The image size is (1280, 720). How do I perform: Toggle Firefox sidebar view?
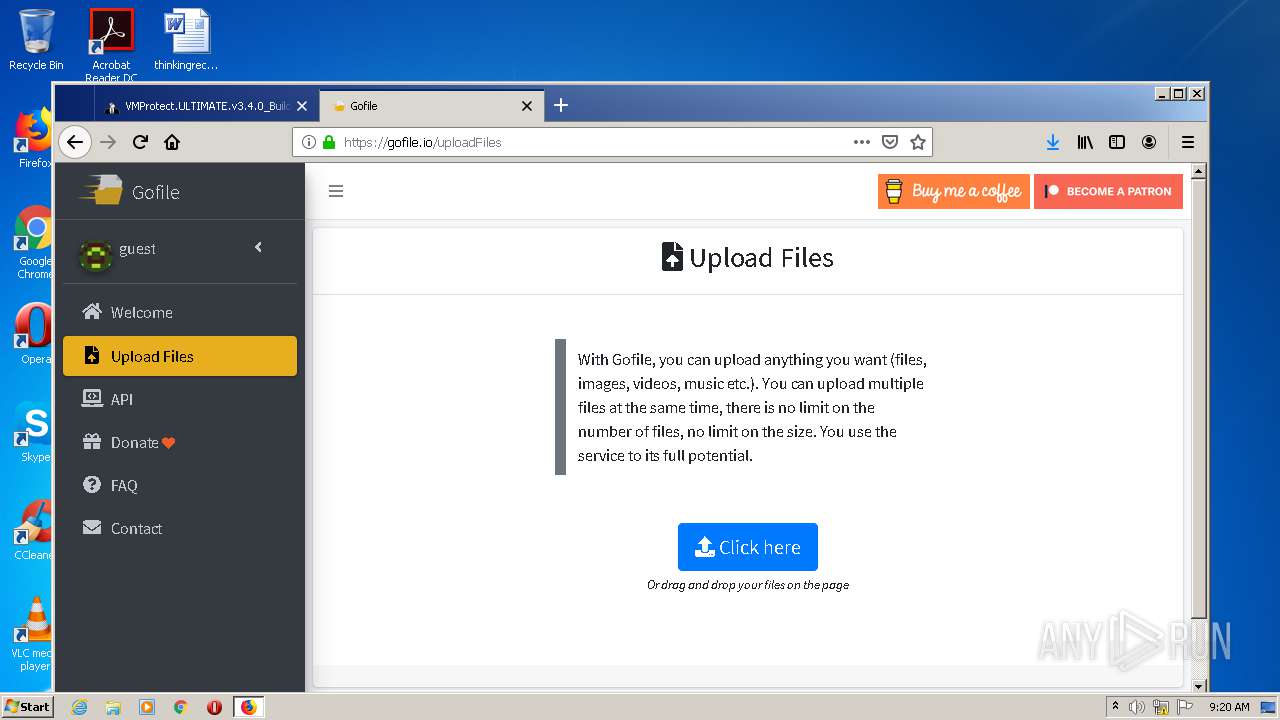1117,142
